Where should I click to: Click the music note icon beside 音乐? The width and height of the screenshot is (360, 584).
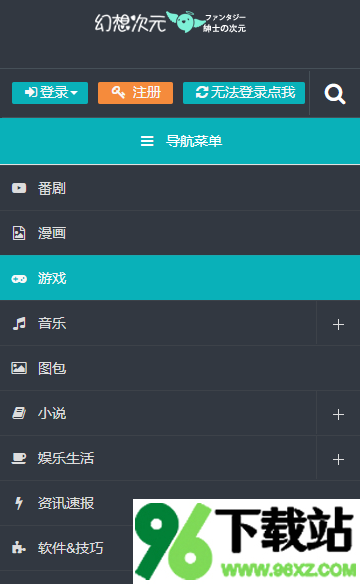pos(19,323)
